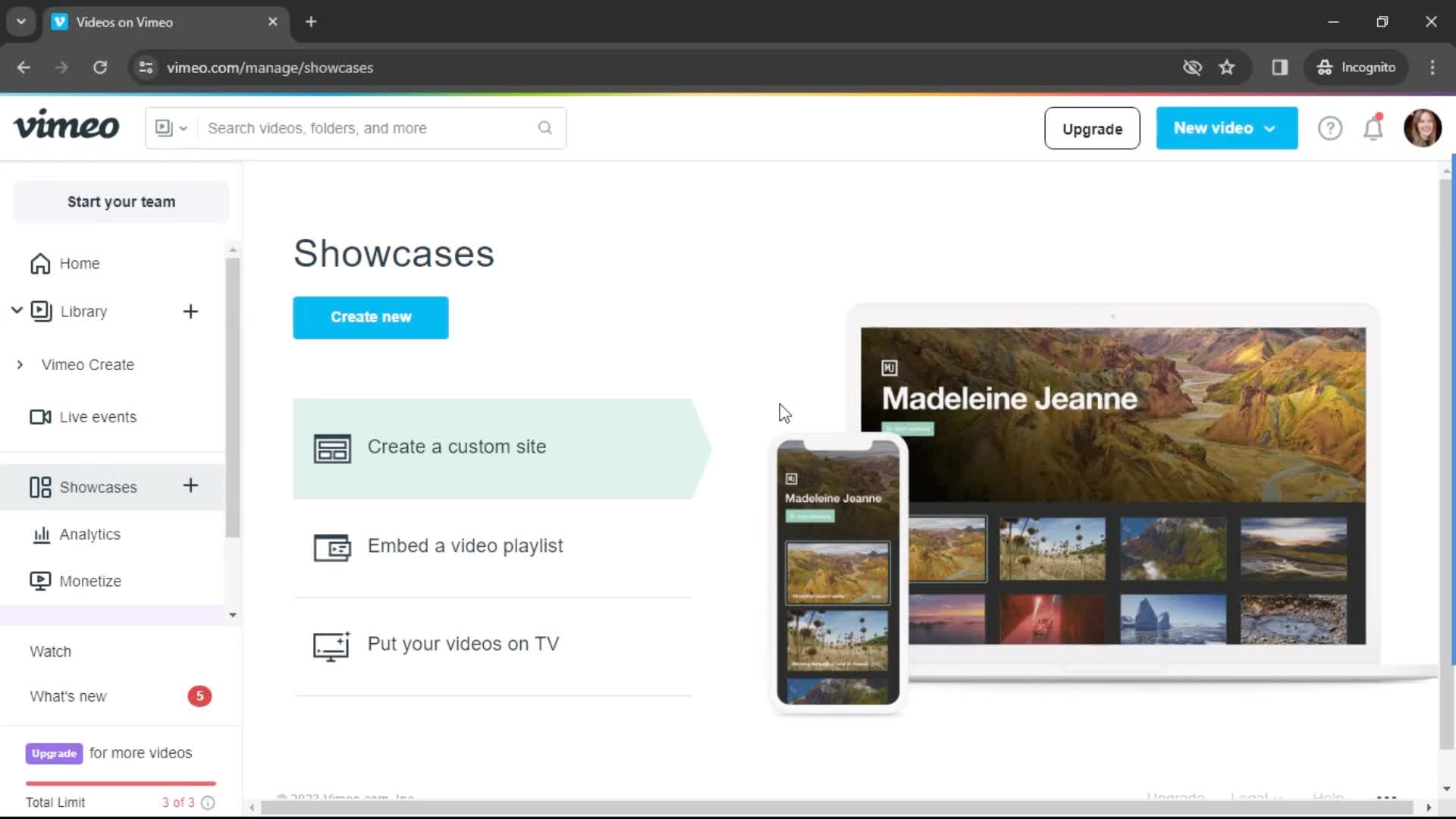Click the Upgrade button in header
The width and height of the screenshot is (1456, 819).
pyautogui.click(x=1092, y=128)
